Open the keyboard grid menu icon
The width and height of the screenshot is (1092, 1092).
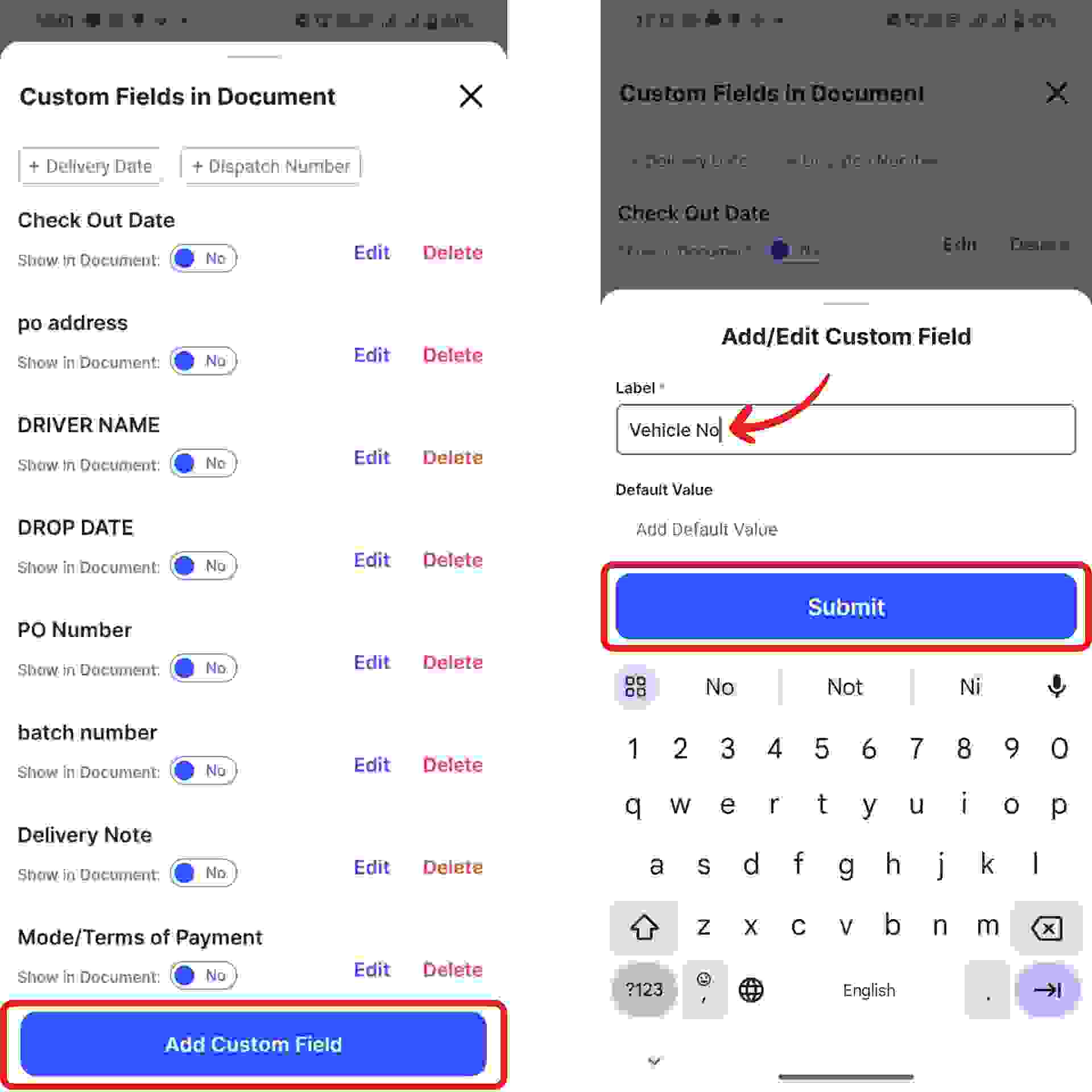(x=635, y=686)
